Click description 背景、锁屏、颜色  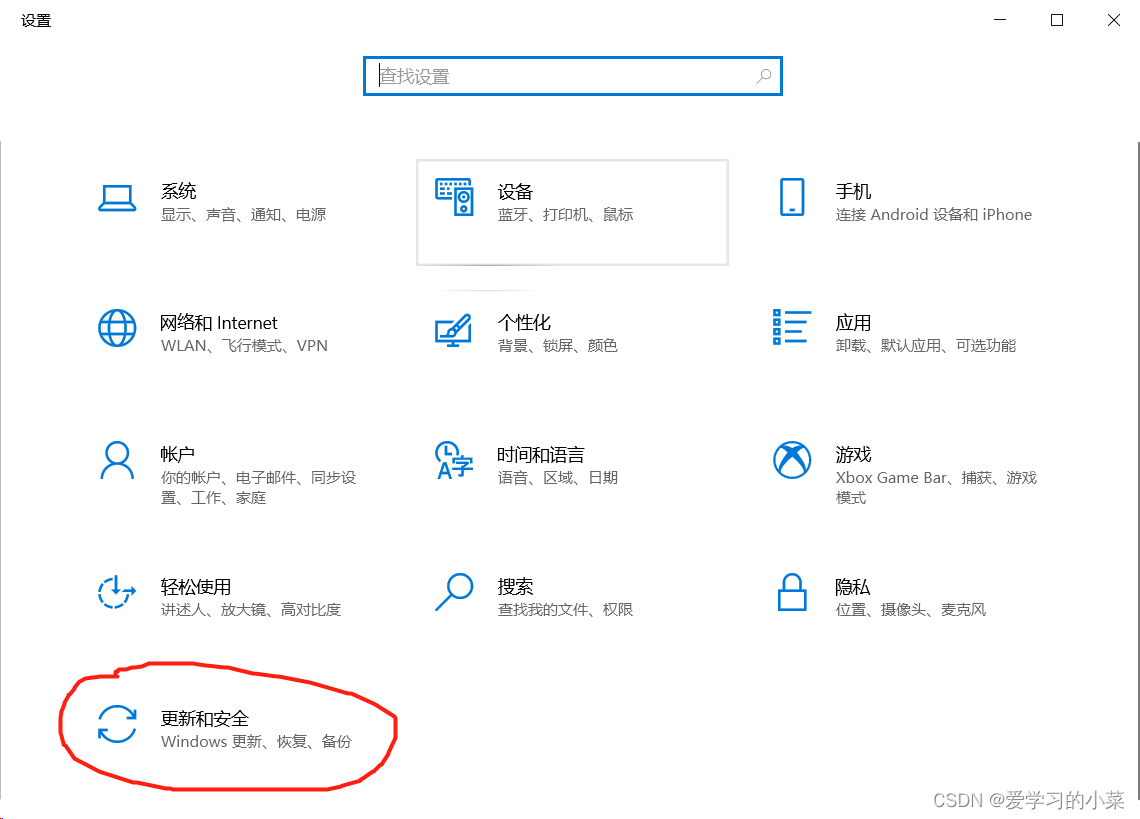pyautogui.click(x=558, y=345)
